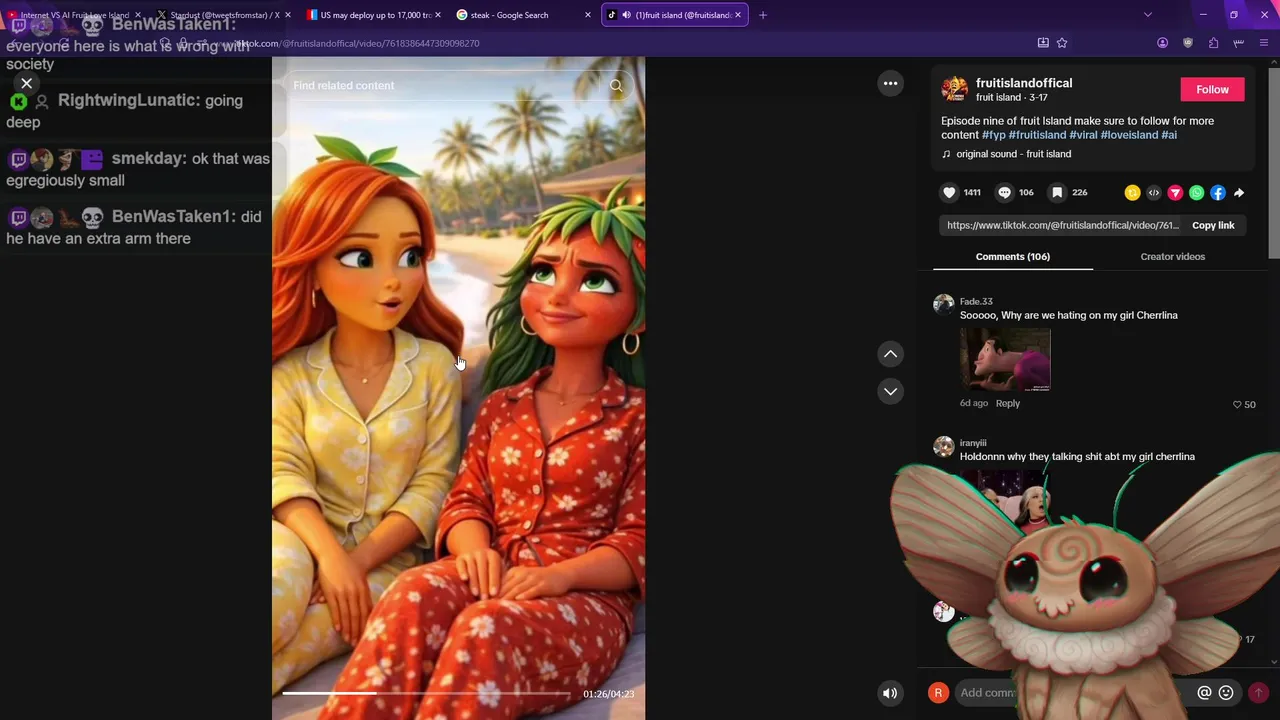This screenshot has height=720, width=1280.
Task: Open the browser hamburger menu
Action: pyautogui.click(x=1264, y=43)
